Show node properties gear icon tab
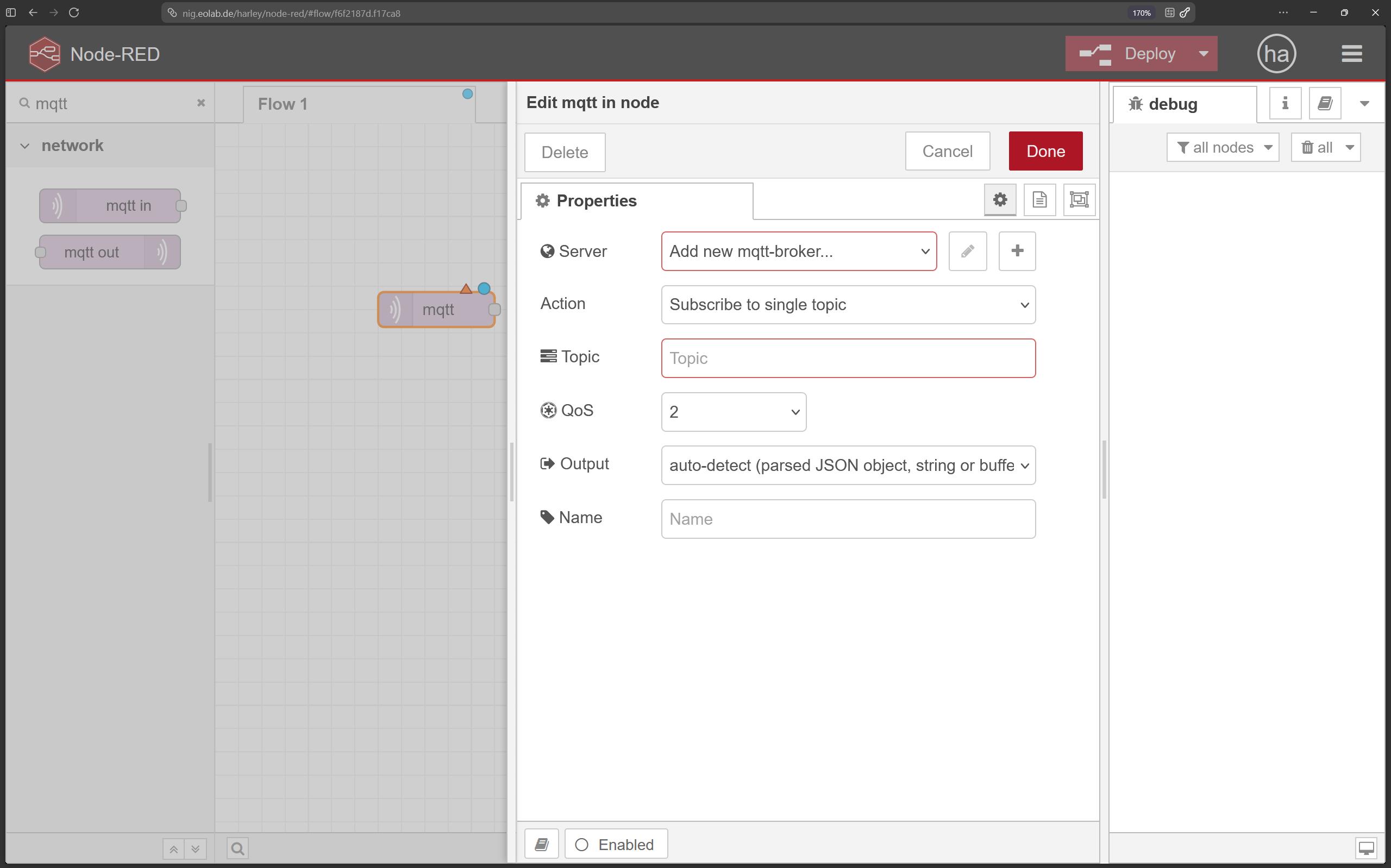1391x868 pixels. click(1000, 200)
